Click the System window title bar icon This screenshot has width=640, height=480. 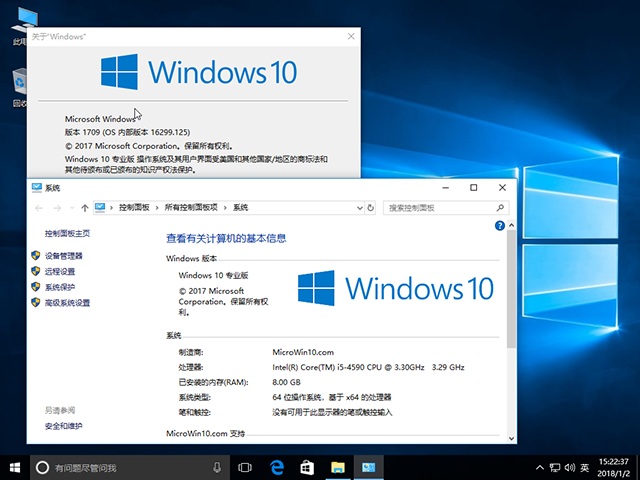37,187
